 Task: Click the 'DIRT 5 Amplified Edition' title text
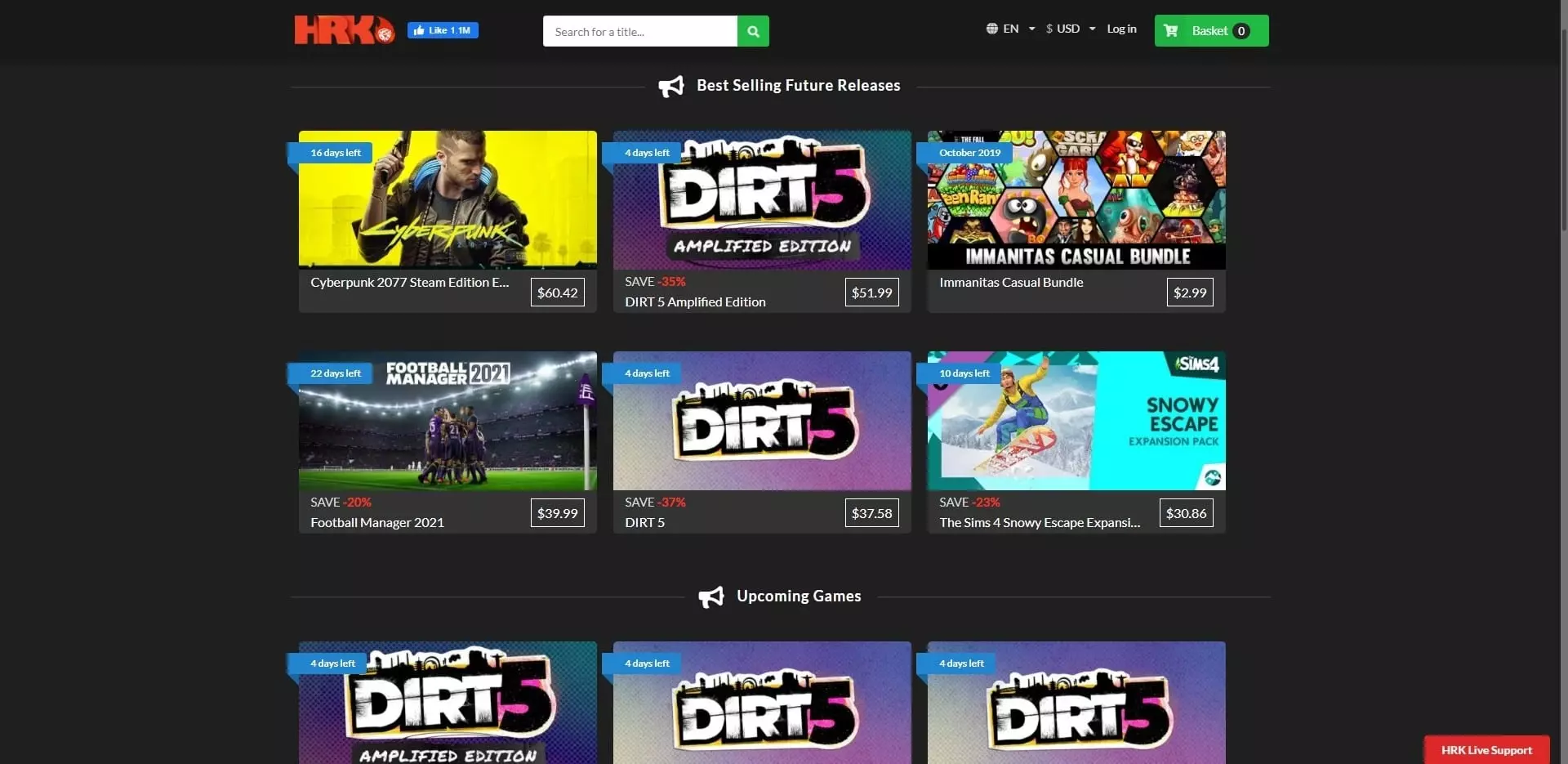point(695,302)
